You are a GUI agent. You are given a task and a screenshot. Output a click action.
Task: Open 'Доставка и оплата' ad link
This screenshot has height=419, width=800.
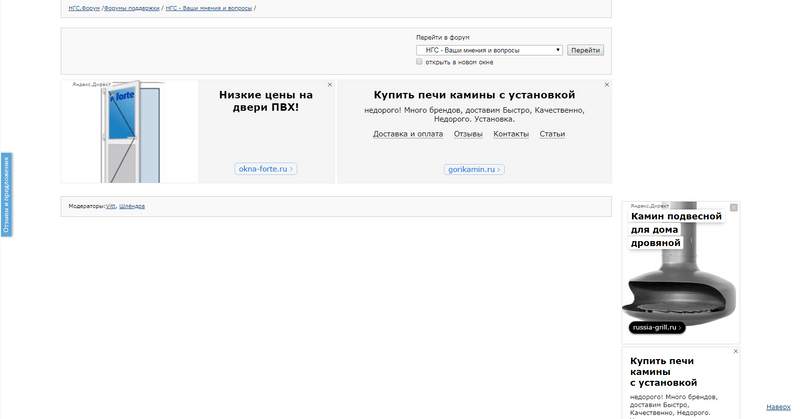408,134
